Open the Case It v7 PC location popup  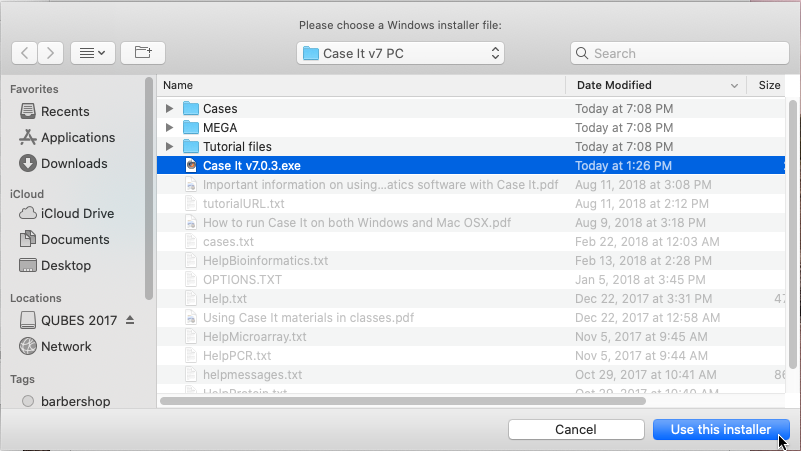click(400, 53)
